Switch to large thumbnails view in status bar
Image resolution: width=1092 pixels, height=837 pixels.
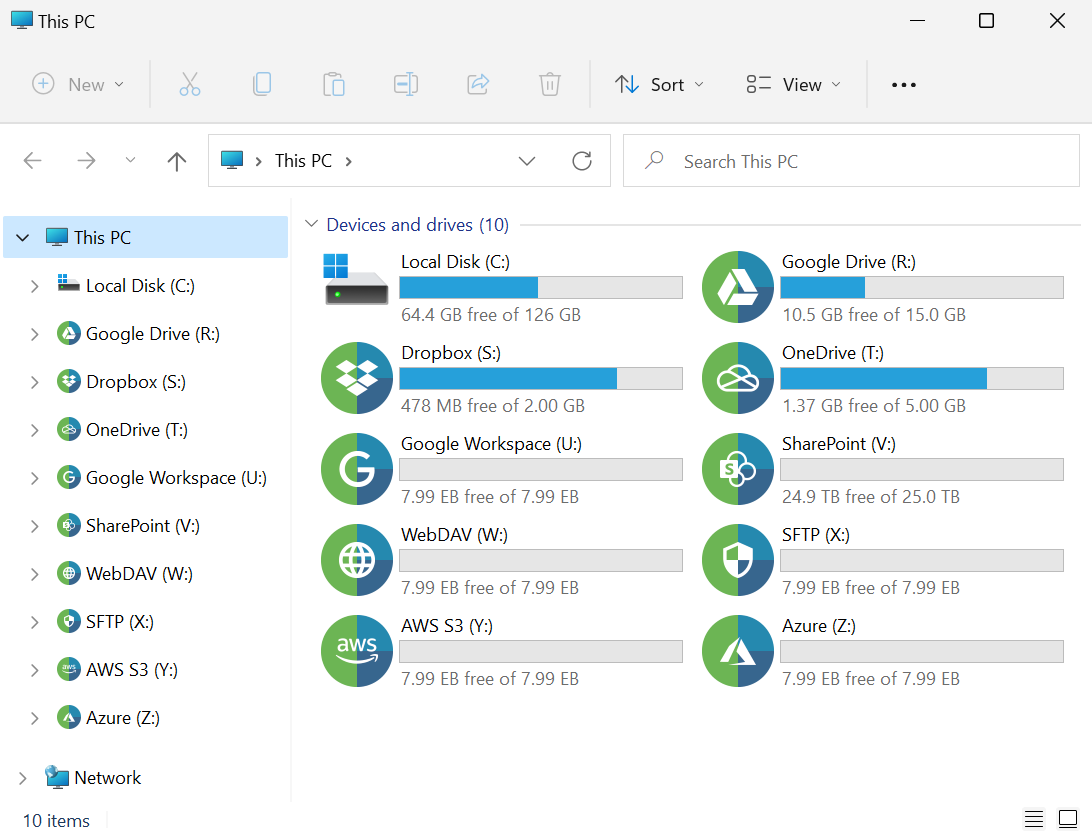coord(1068,820)
